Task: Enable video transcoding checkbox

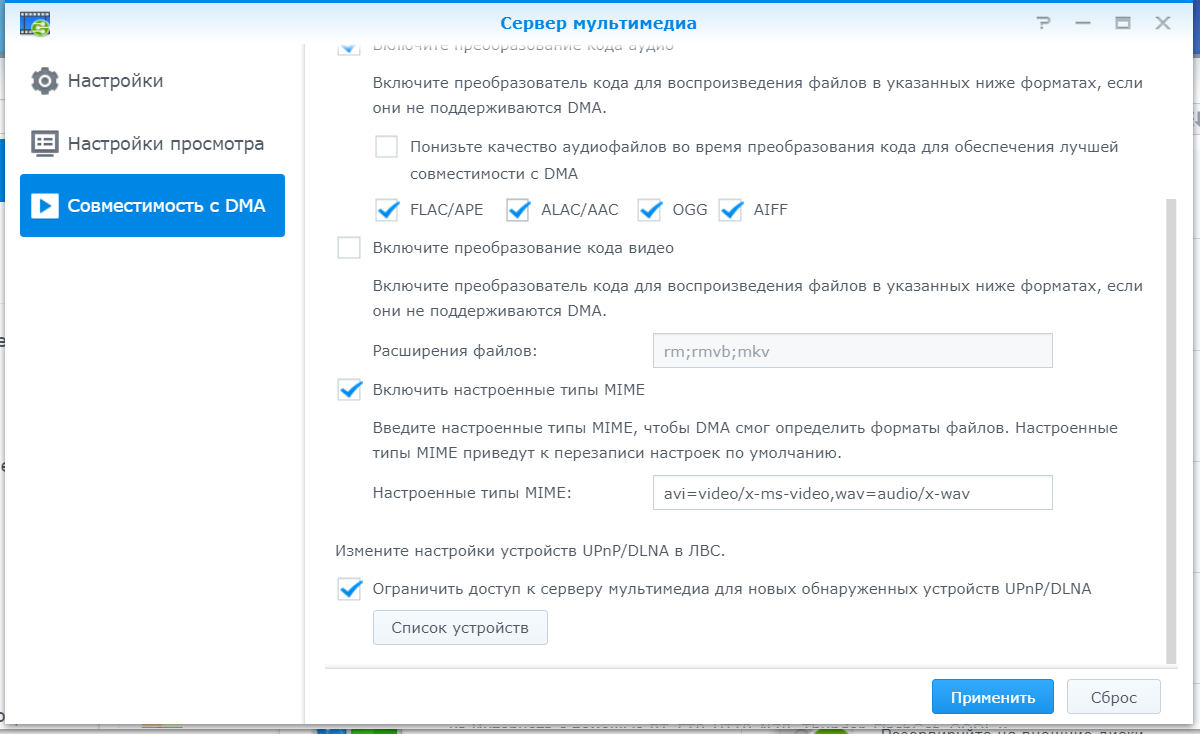Action: click(349, 248)
